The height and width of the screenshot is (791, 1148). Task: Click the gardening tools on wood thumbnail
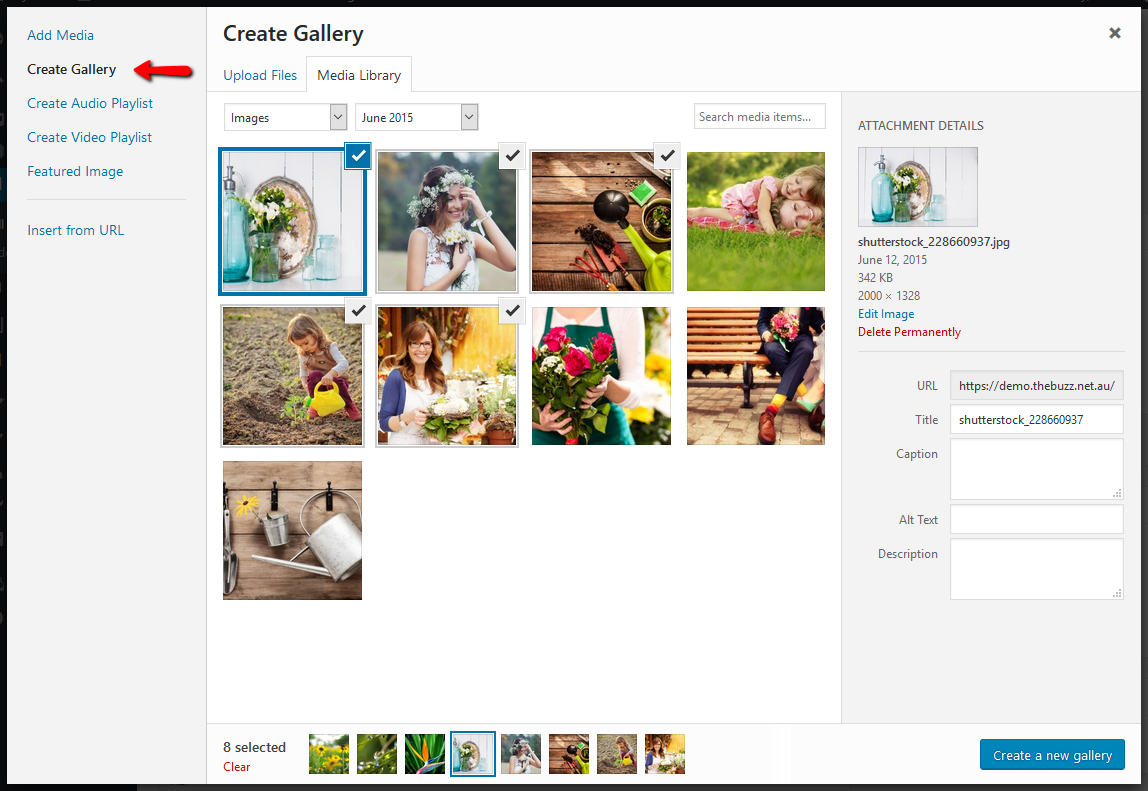click(601, 221)
